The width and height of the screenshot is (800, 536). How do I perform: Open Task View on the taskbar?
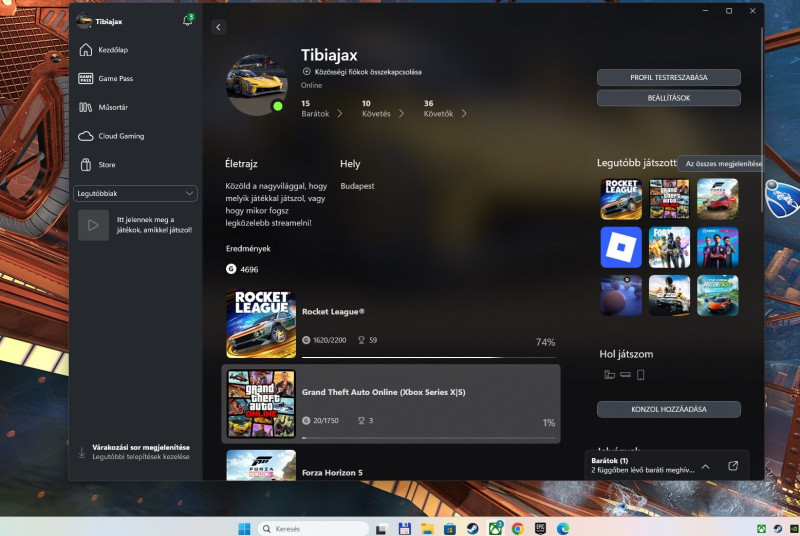pyautogui.click(x=381, y=529)
